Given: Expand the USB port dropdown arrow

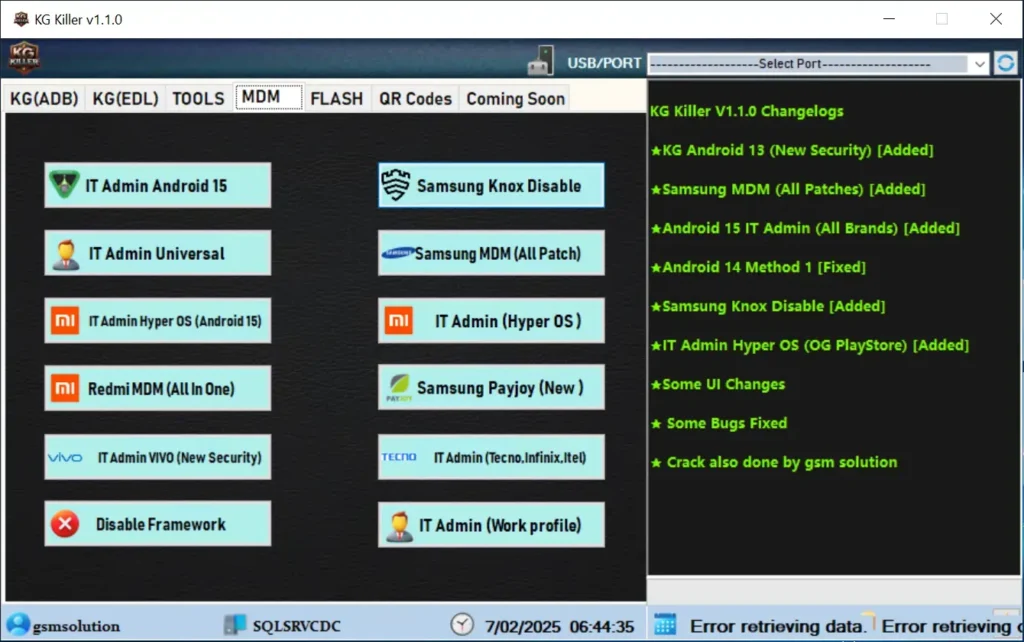Looking at the screenshot, I should click(980, 64).
